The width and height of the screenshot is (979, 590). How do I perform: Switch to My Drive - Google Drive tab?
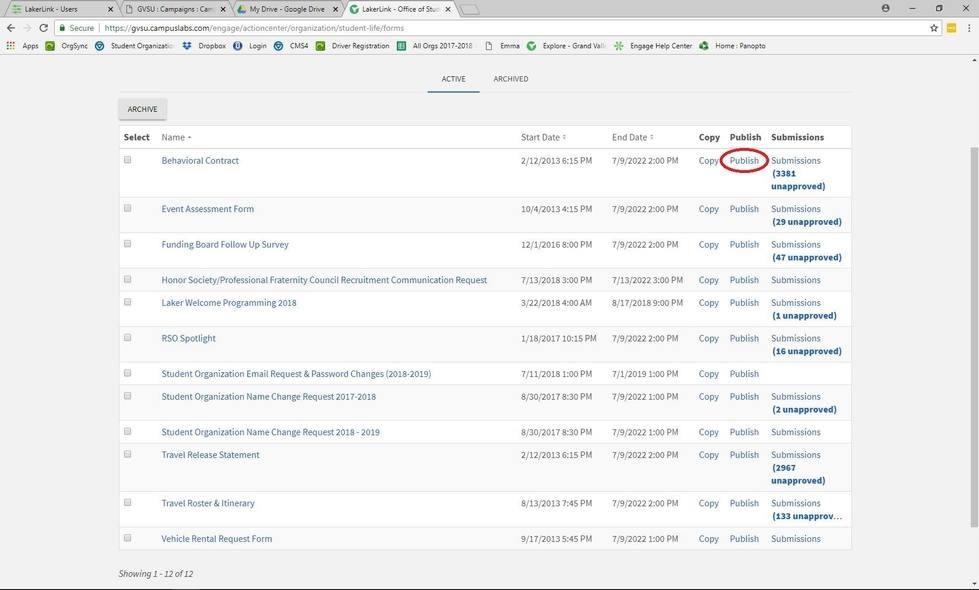click(x=285, y=9)
